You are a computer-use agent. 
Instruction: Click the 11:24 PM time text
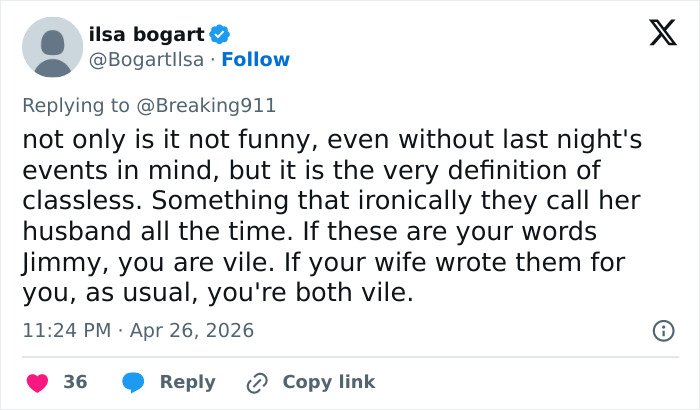pyautogui.click(x=66, y=330)
